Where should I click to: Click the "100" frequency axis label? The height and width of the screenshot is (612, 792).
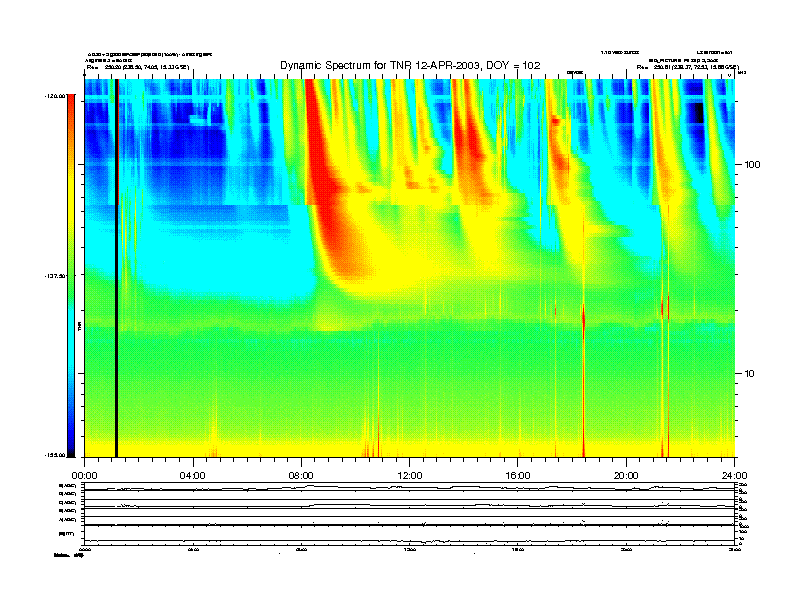(x=752, y=165)
